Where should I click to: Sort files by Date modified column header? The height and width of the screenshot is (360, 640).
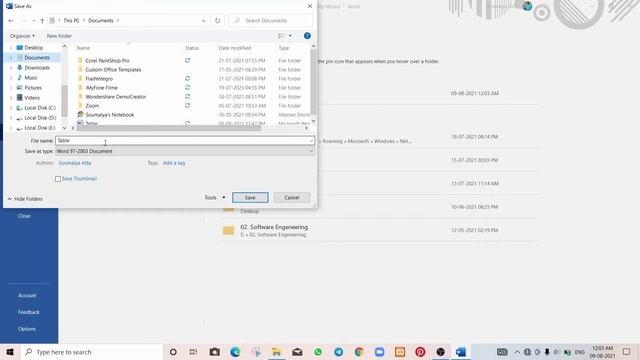235,48
